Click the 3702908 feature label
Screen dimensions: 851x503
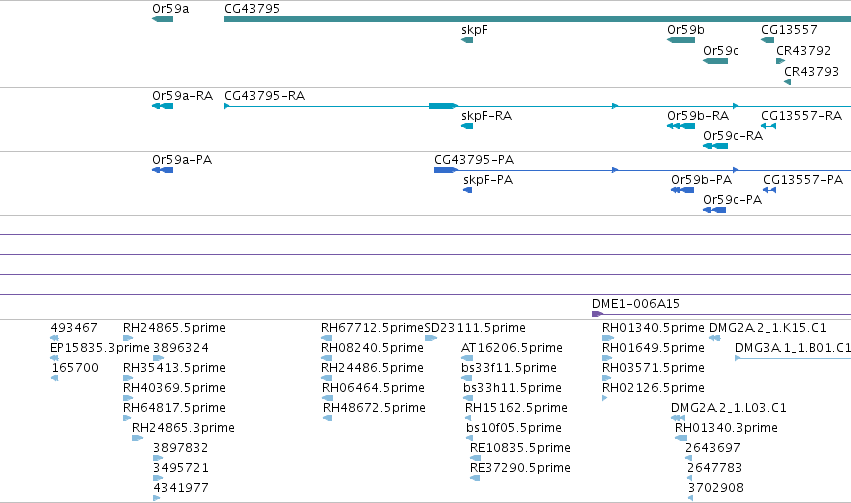pos(715,488)
